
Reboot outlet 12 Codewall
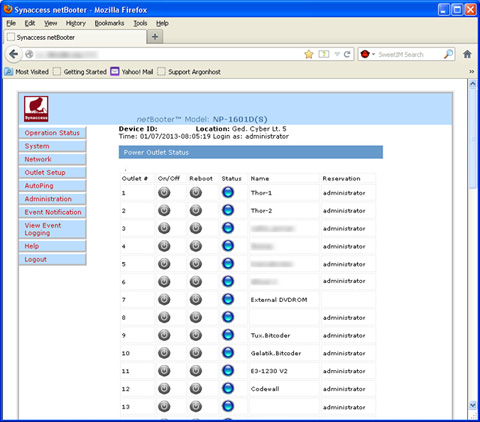coord(196,388)
